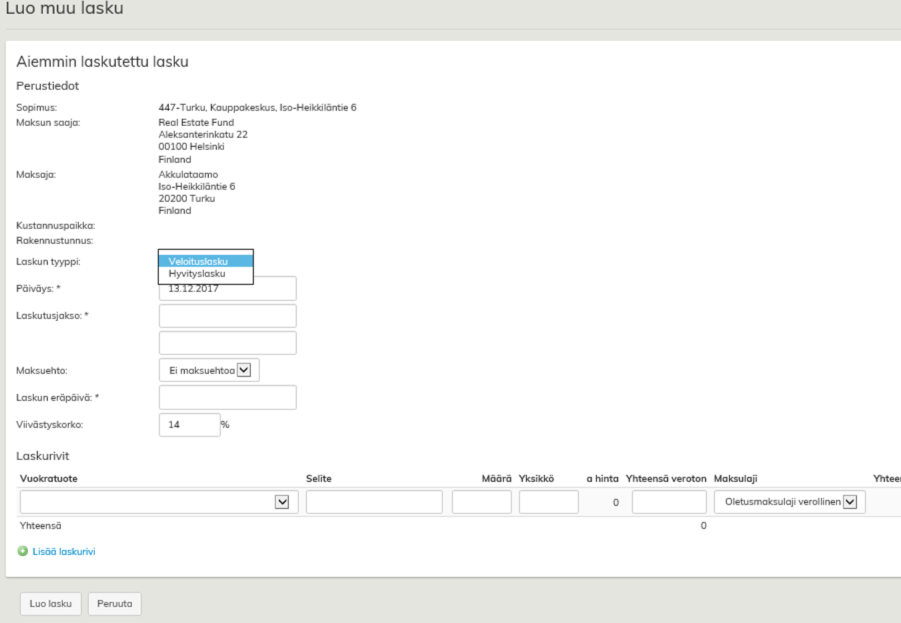Select the Viivästyskorko percentage field
This screenshot has height=623, width=901.
(189, 424)
